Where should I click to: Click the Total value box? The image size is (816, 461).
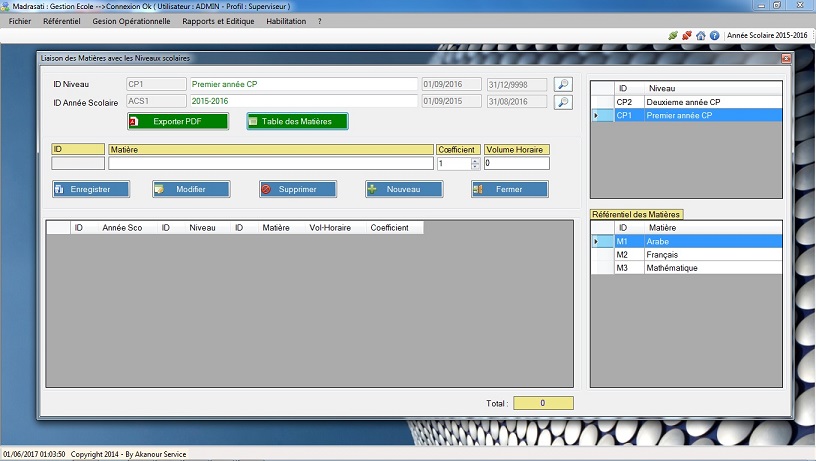pos(543,403)
